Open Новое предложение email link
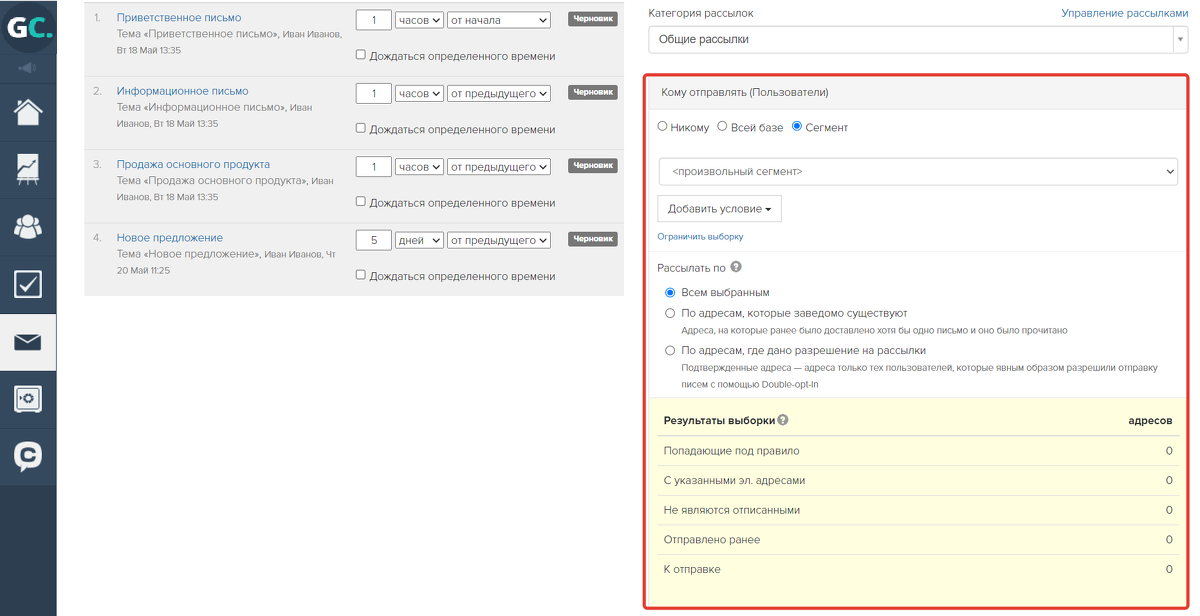 pos(170,238)
